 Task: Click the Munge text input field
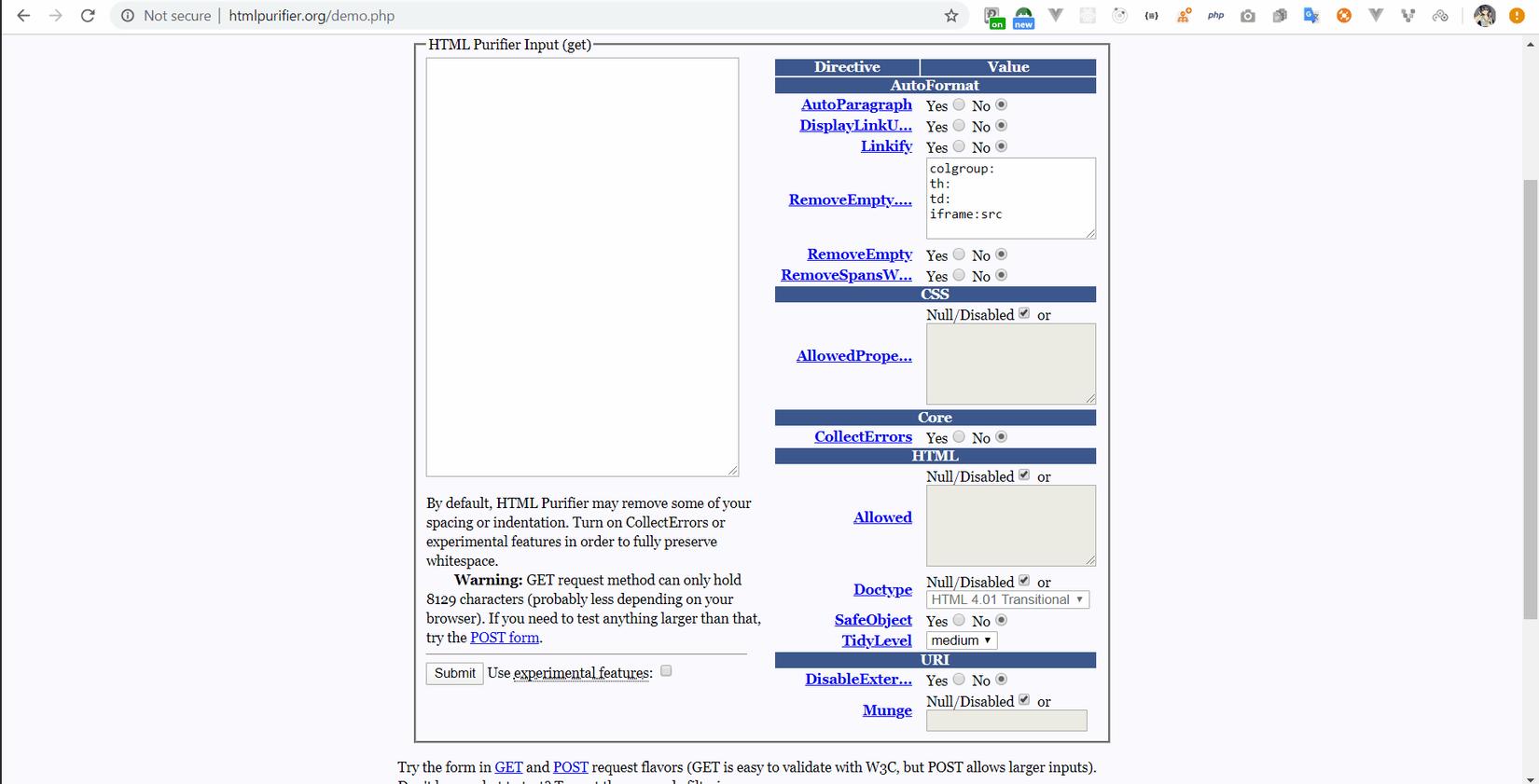coord(1006,721)
